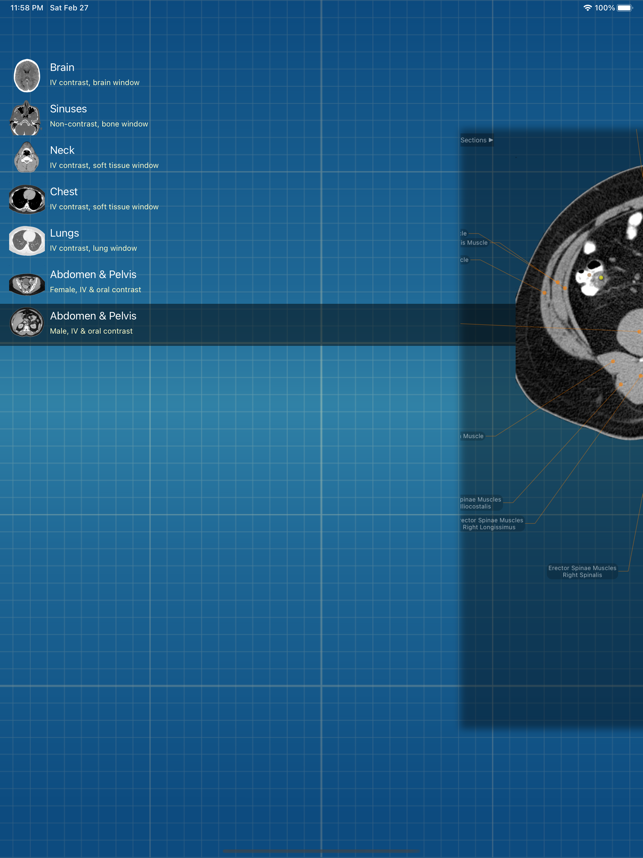
Task: Choose the 'IV contrast, lung window' series
Action: tap(94, 248)
